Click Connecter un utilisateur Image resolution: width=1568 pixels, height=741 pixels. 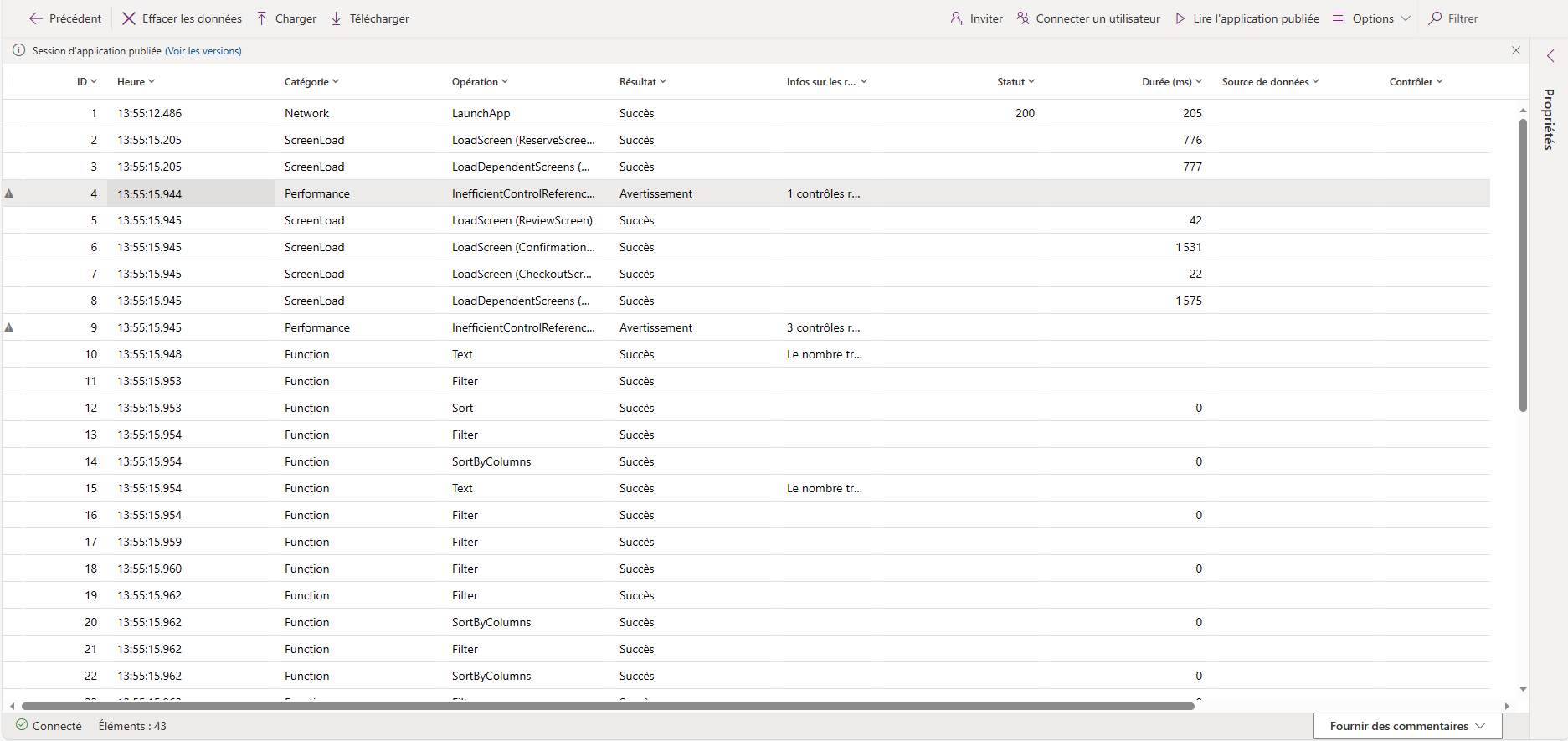(1088, 18)
